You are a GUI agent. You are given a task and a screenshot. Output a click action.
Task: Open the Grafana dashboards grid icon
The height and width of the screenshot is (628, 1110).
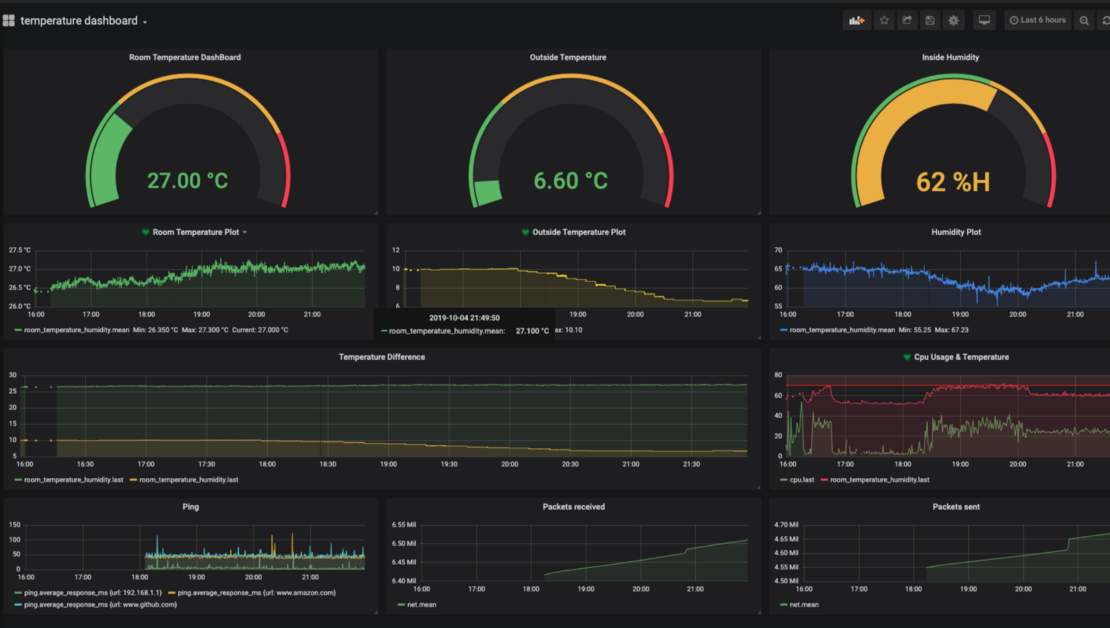tap(8, 21)
